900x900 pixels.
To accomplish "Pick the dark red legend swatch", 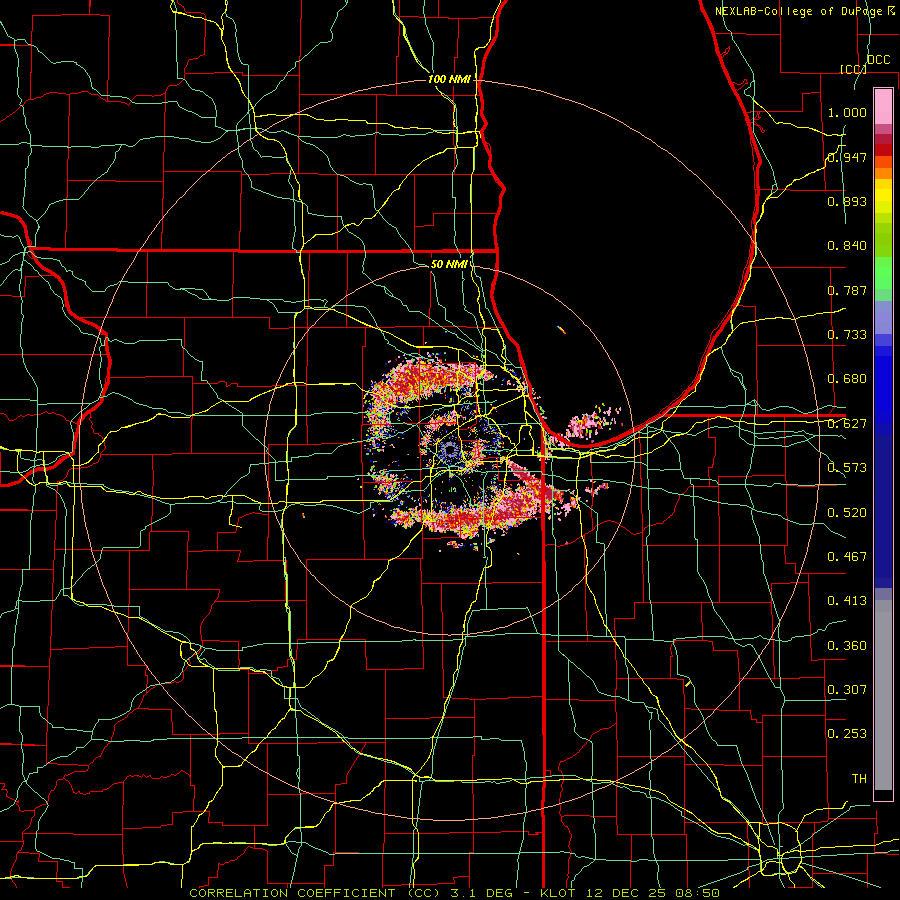I will 883,150.
